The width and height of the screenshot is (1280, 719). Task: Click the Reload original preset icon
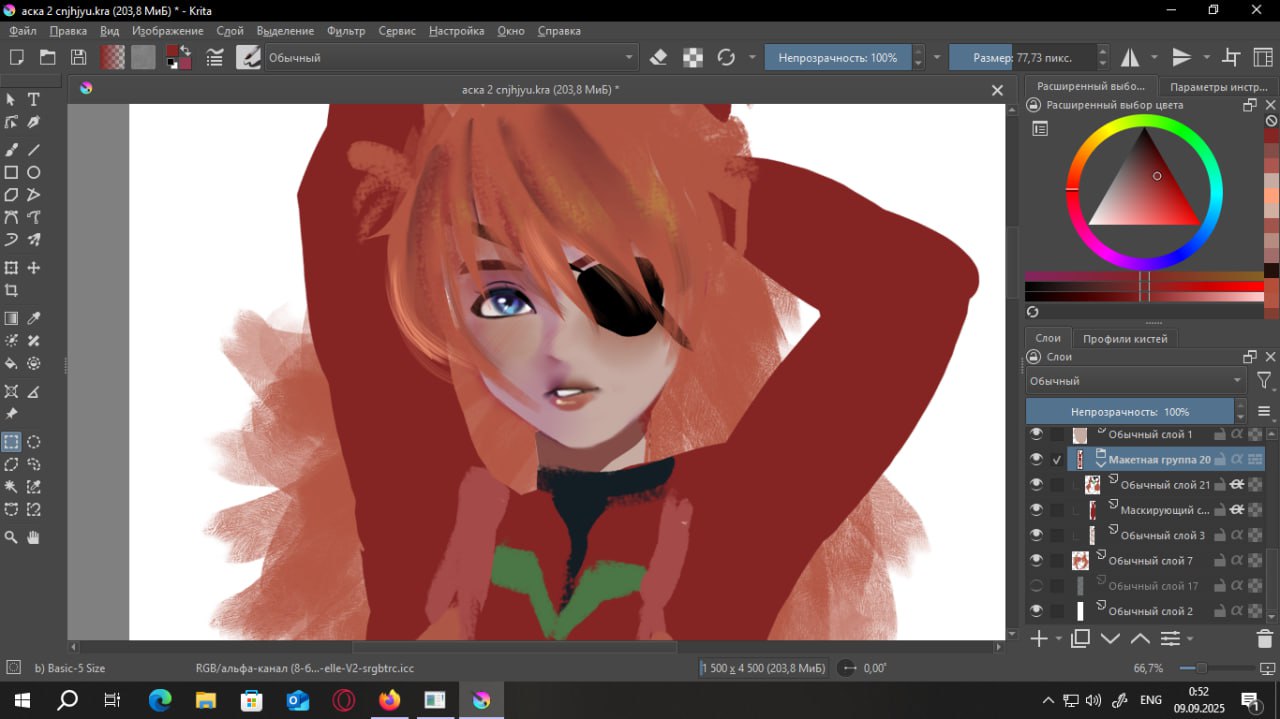click(x=726, y=57)
